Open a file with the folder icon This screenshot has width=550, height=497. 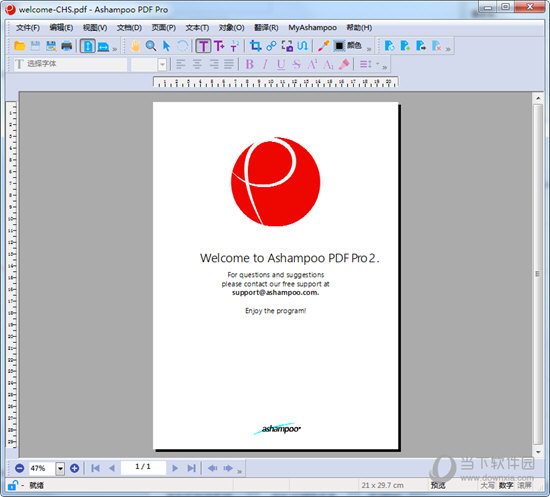pos(20,46)
